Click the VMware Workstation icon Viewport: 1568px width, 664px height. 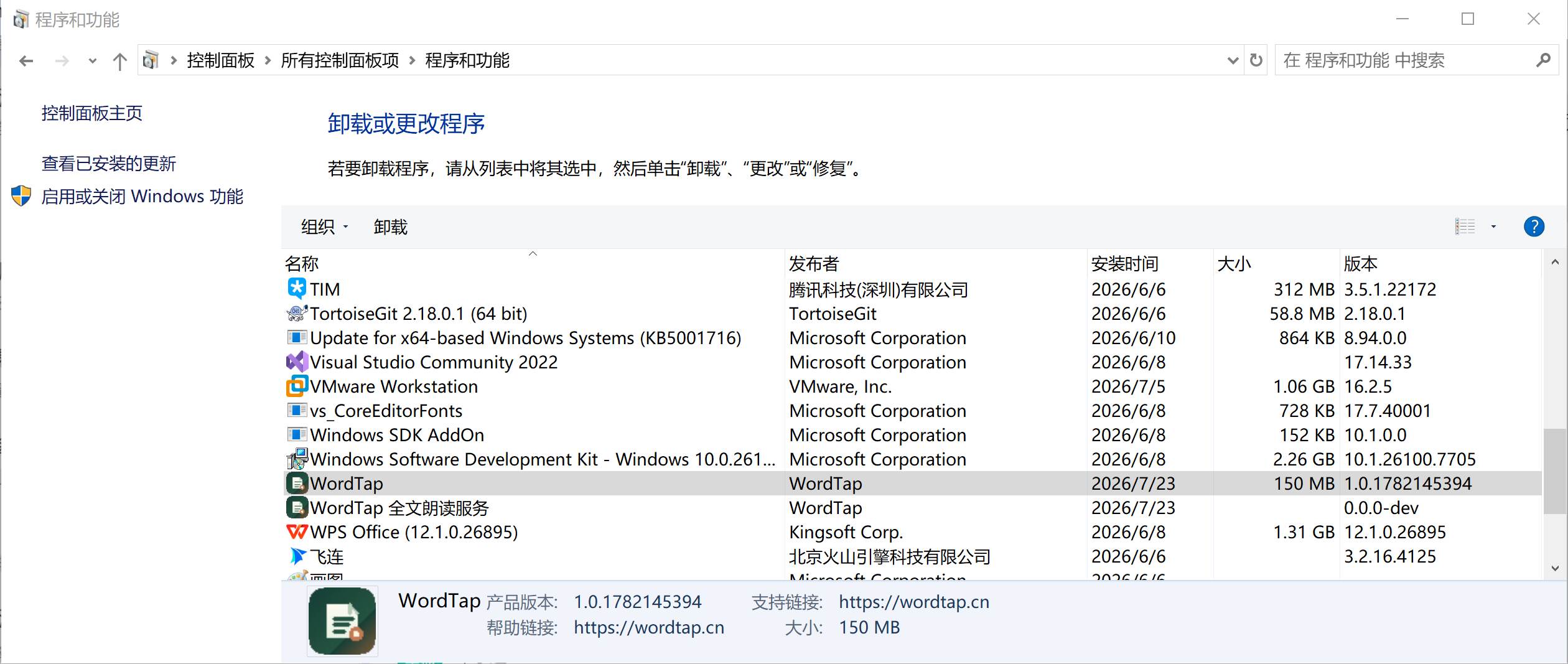click(x=297, y=386)
